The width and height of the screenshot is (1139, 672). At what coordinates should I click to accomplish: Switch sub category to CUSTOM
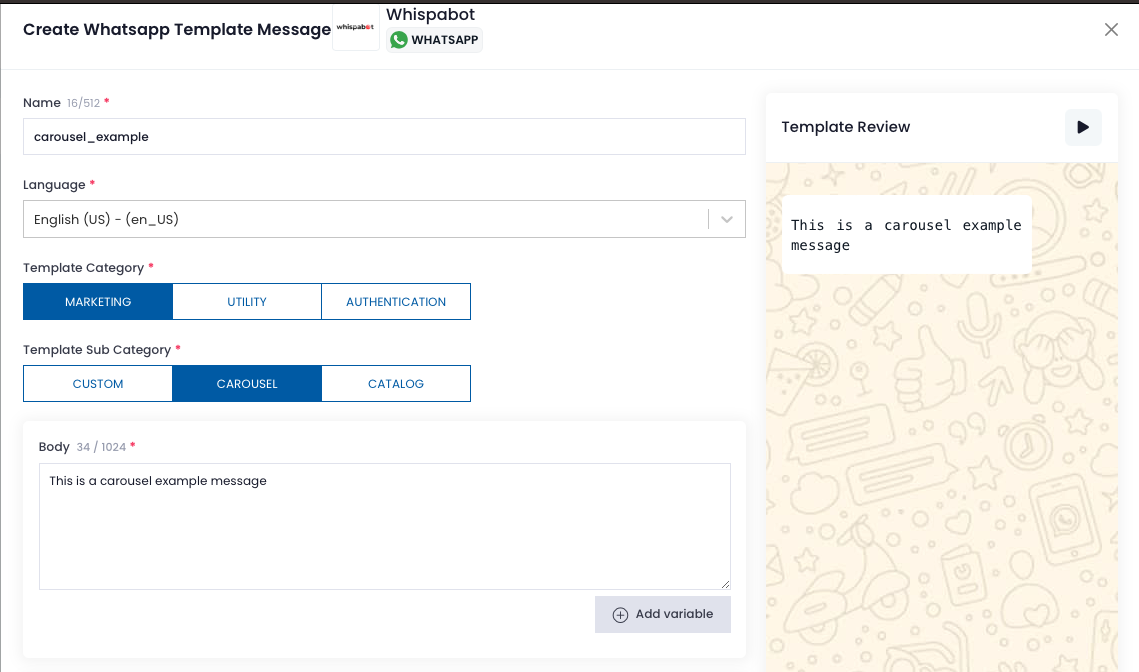[98, 384]
